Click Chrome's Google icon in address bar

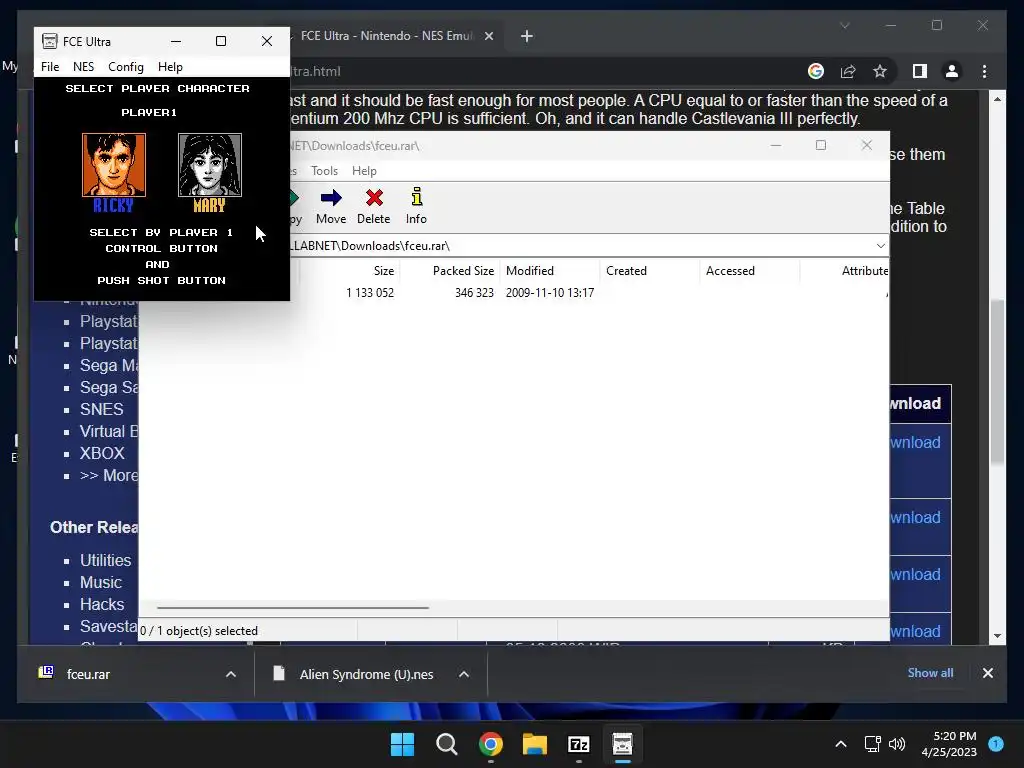[816, 71]
